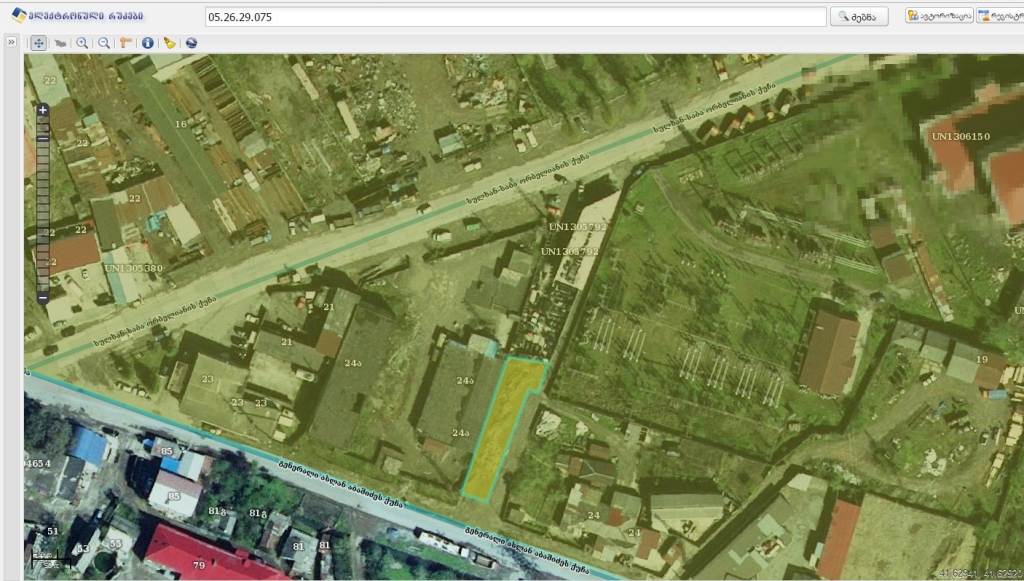This screenshot has height=581, width=1024.
Task: Click the map scale bar indicator
Action: 51,559
